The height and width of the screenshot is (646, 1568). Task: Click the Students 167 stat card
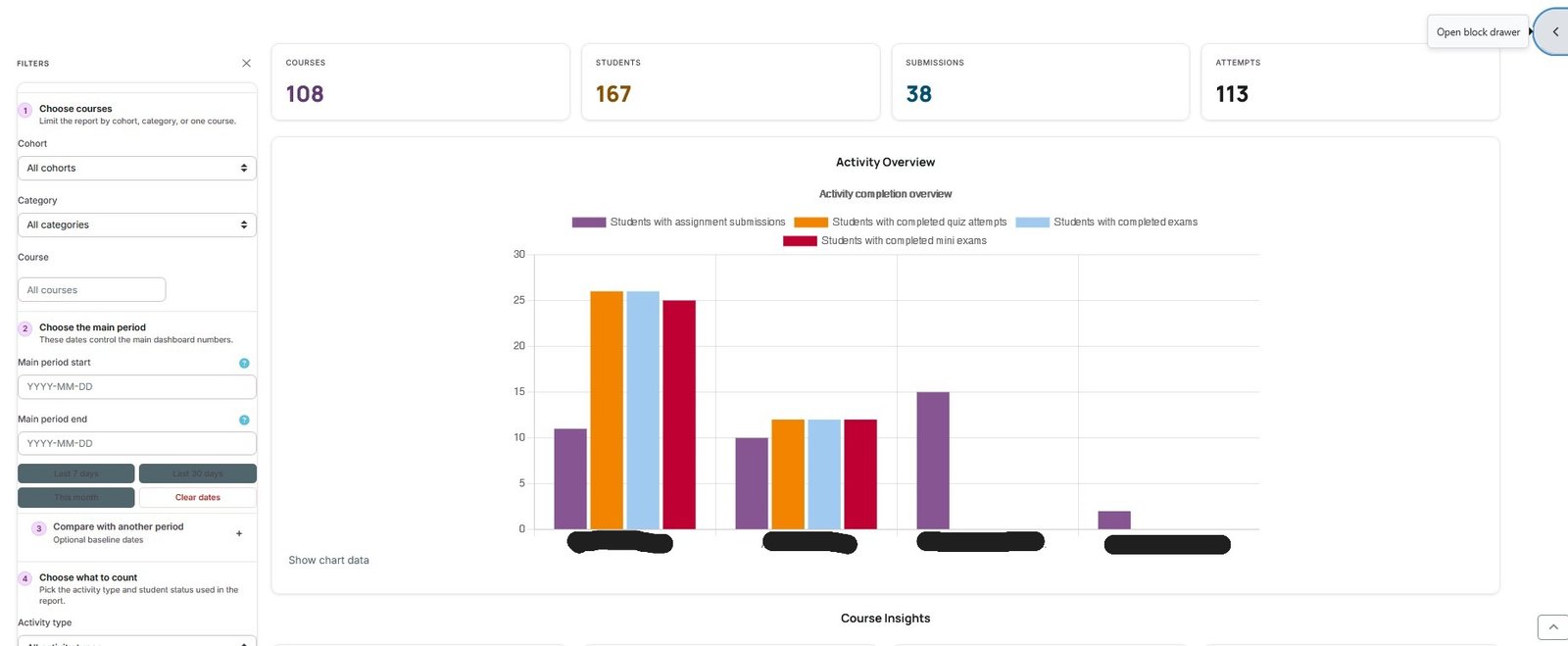[730, 81]
